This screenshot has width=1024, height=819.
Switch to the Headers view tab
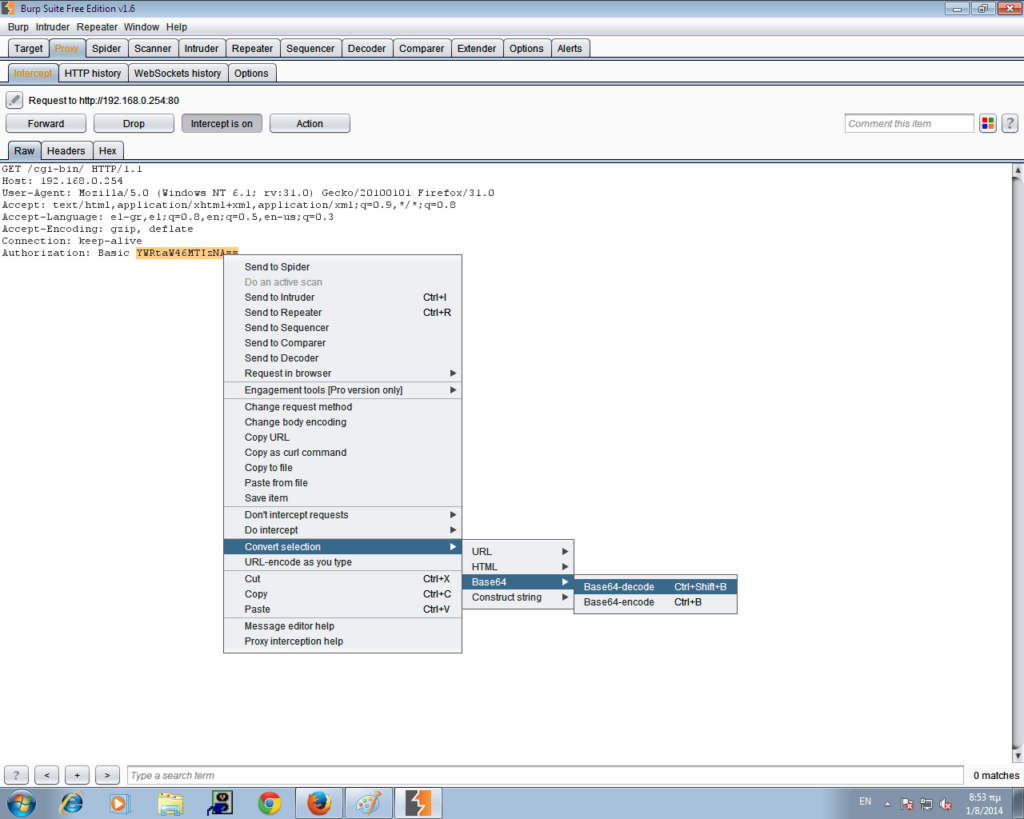point(66,151)
